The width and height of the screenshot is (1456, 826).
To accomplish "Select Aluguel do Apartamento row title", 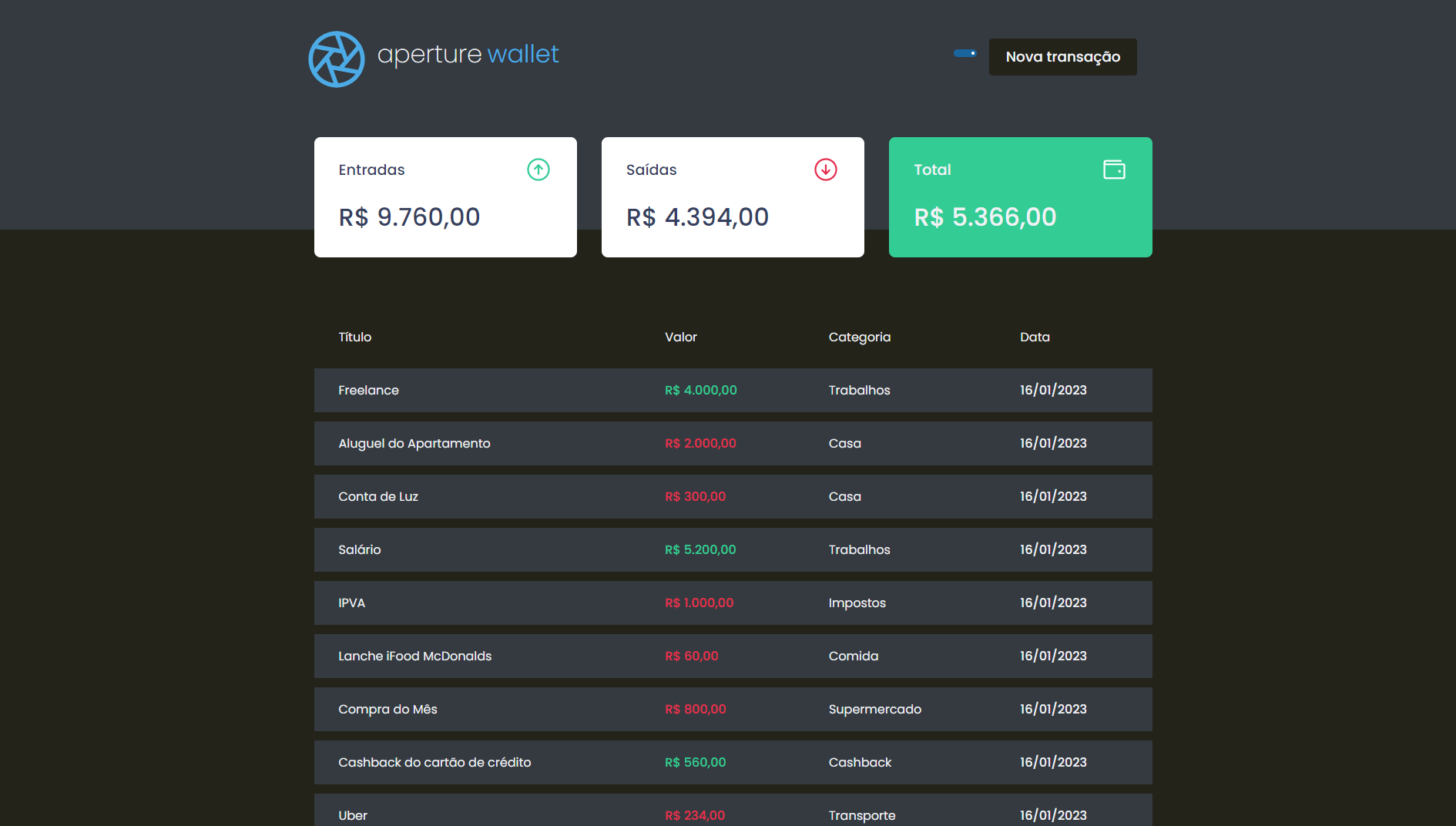I will tap(414, 444).
